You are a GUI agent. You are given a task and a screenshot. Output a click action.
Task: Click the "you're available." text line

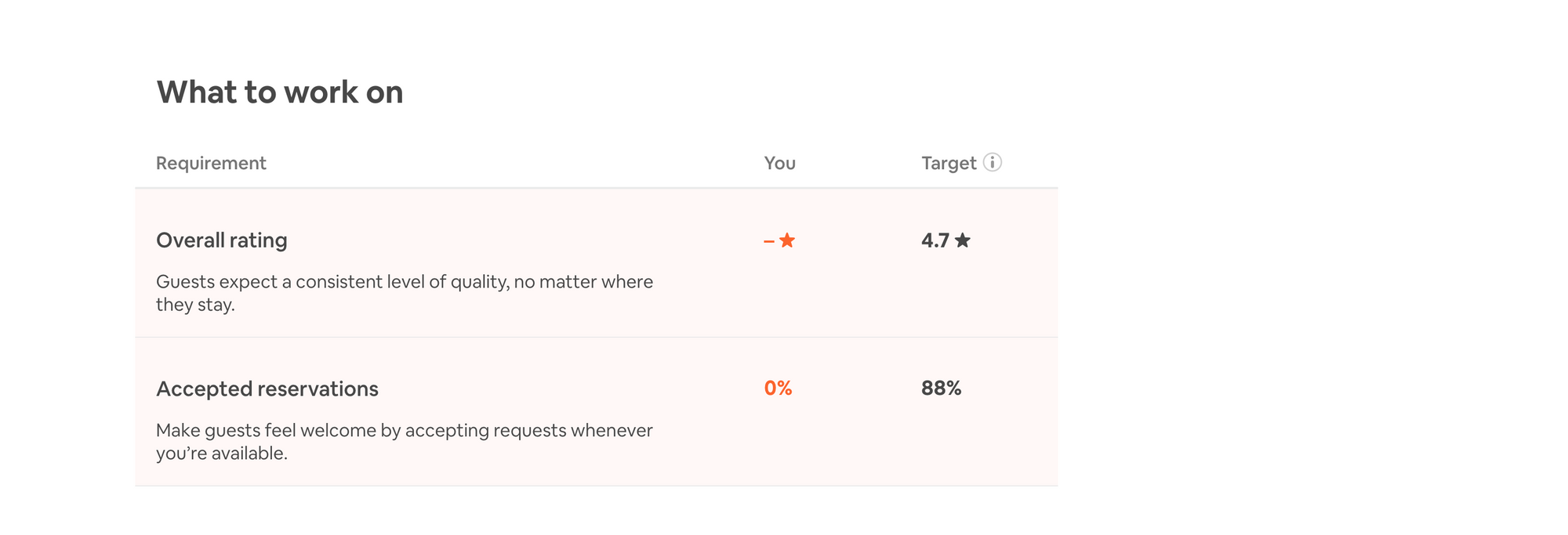(221, 454)
